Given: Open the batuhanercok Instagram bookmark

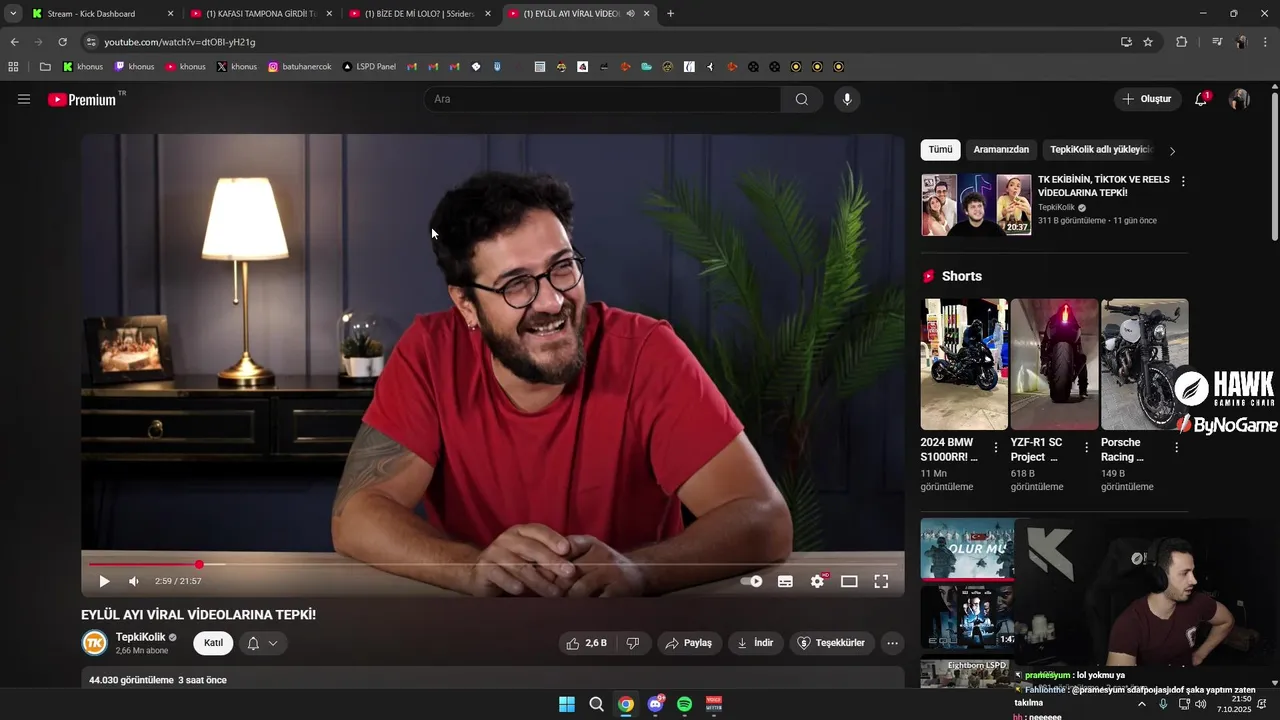Looking at the screenshot, I should [x=299, y=67].
